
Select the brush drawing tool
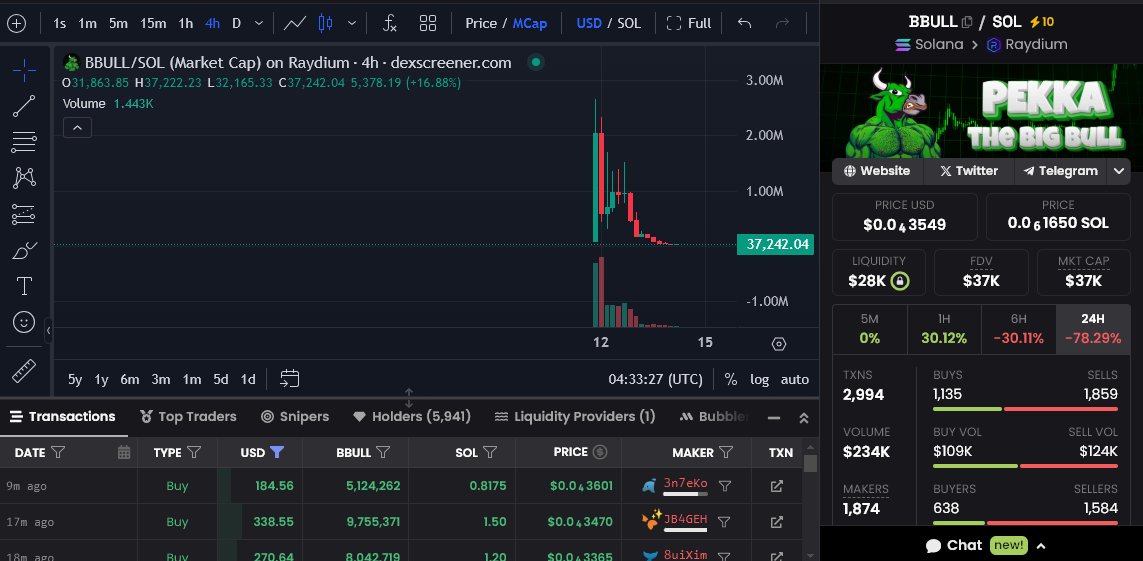tap(24, 250)
